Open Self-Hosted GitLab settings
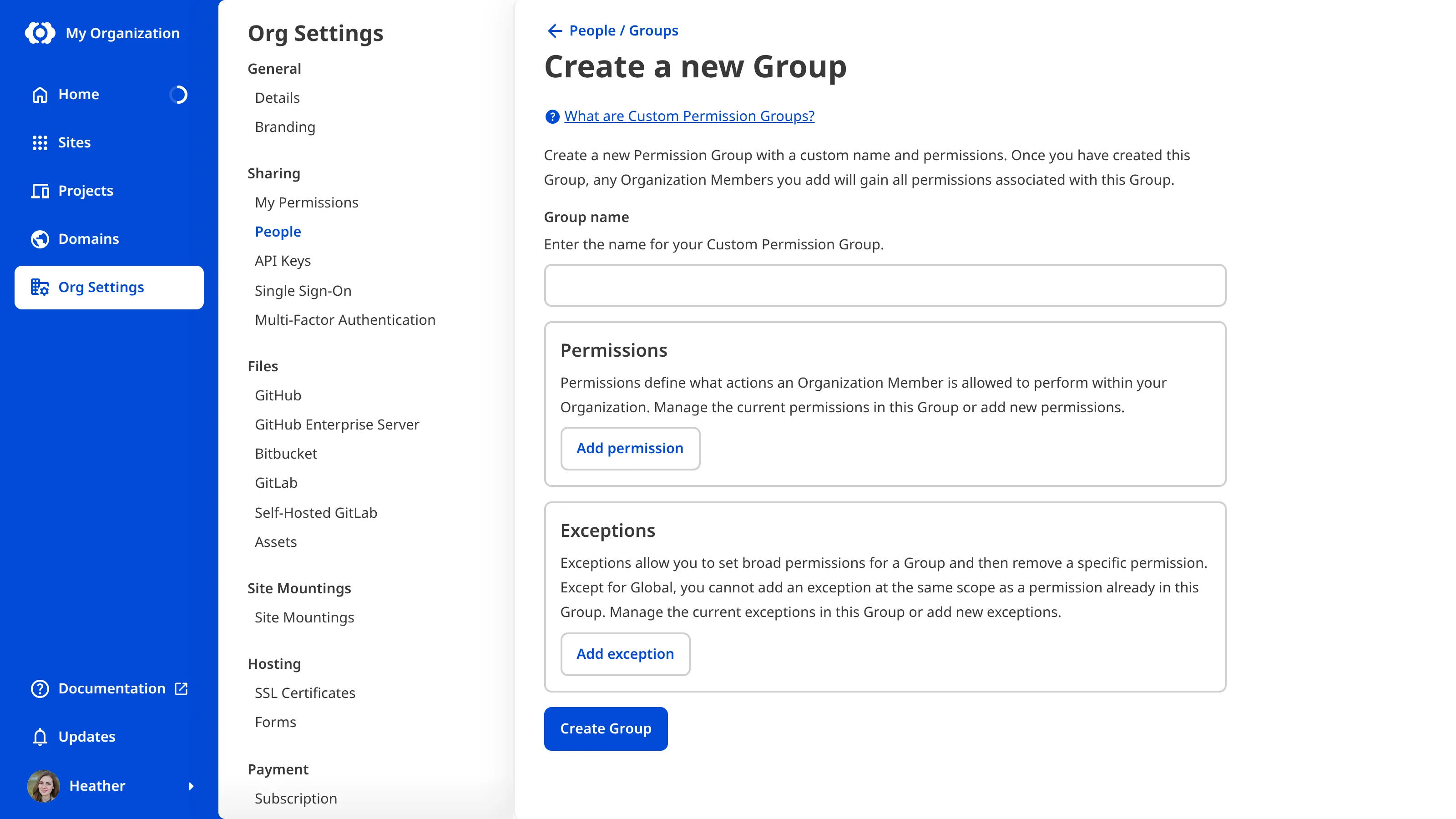This screenshot has height=819, width=1456. pos(315,513)
